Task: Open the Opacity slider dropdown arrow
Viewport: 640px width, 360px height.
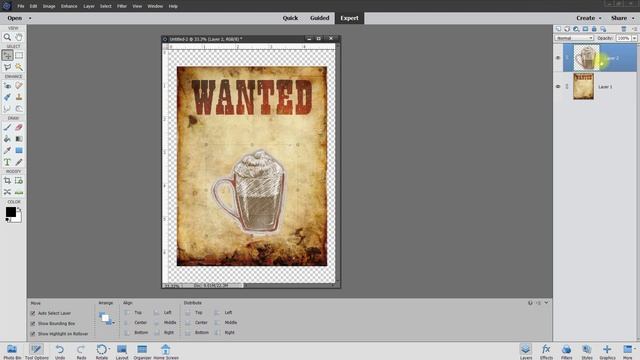Action: (x=634, y=38)
